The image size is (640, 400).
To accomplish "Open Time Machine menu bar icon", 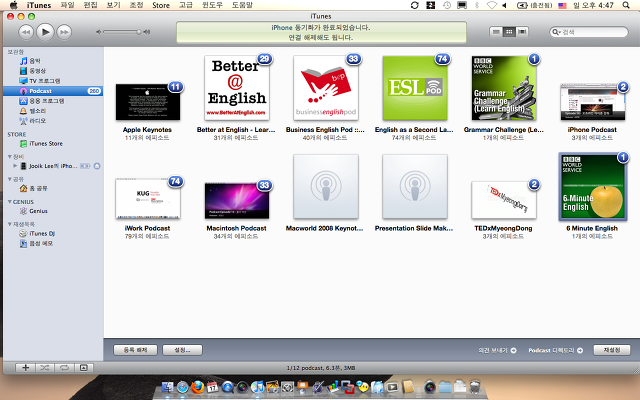I will [x=447, y=5].
